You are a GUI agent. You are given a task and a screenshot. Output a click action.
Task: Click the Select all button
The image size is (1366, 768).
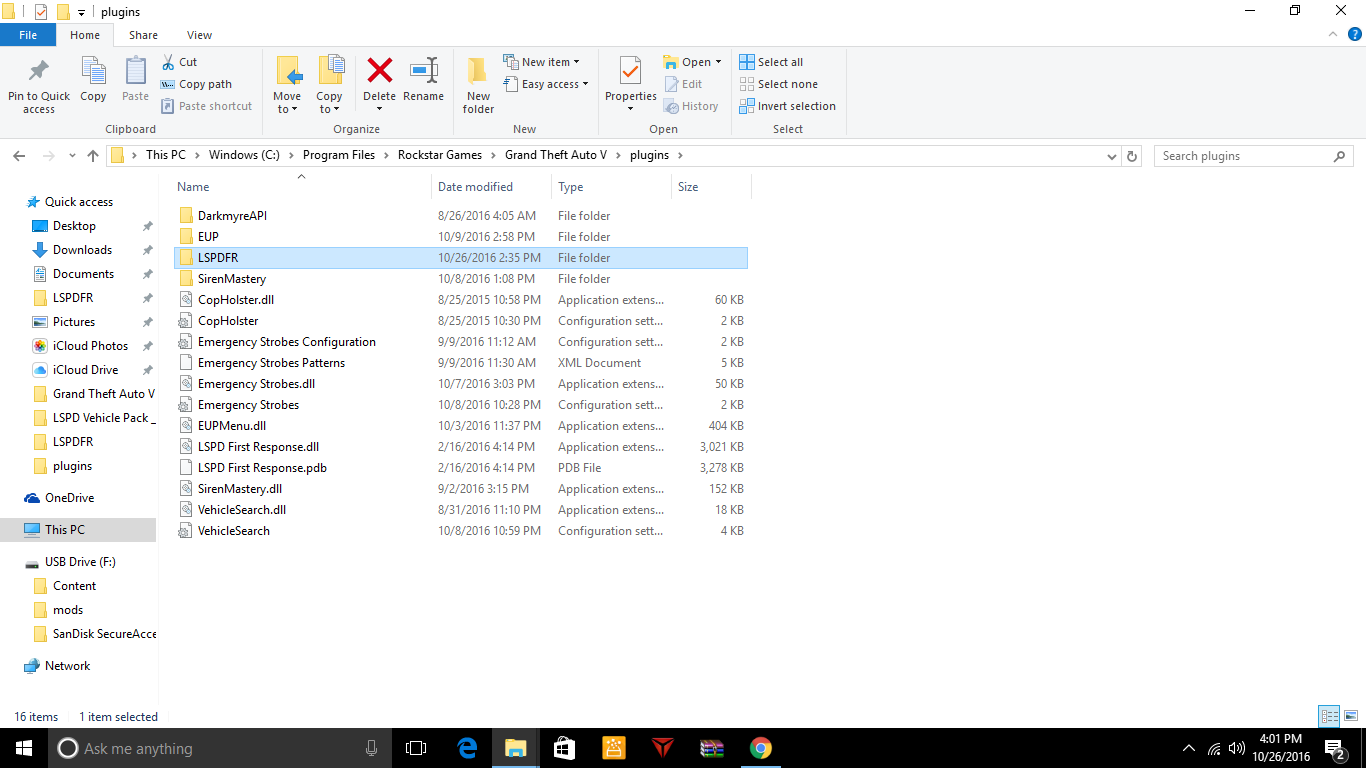click(771, 62)
